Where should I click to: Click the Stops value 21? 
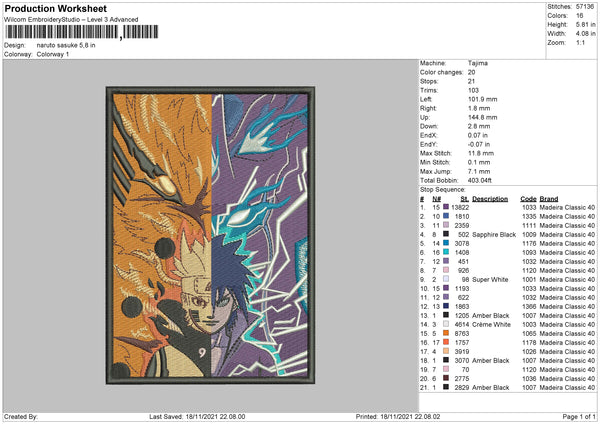coord(471,82)
